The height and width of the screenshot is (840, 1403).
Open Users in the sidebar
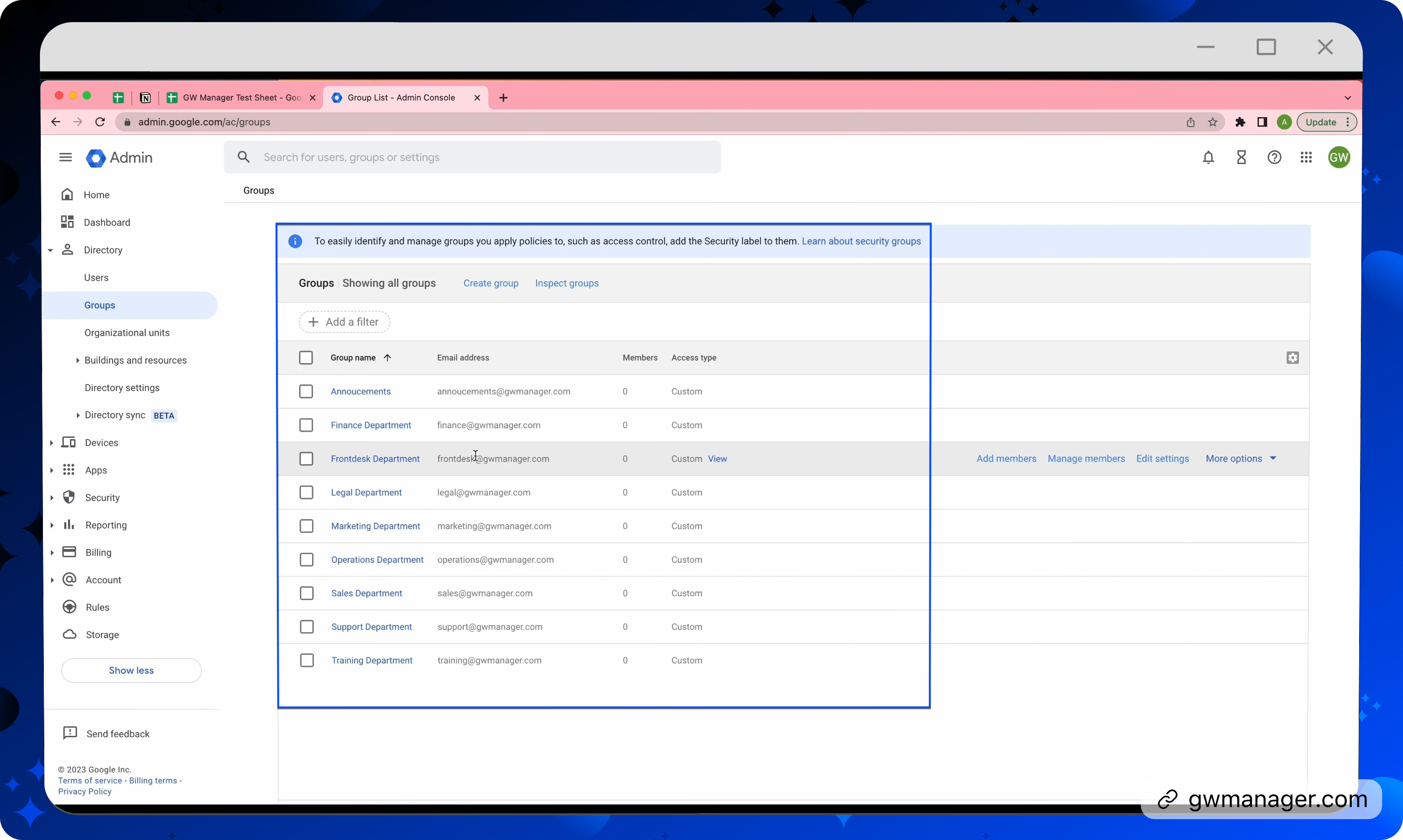point(96,277)
